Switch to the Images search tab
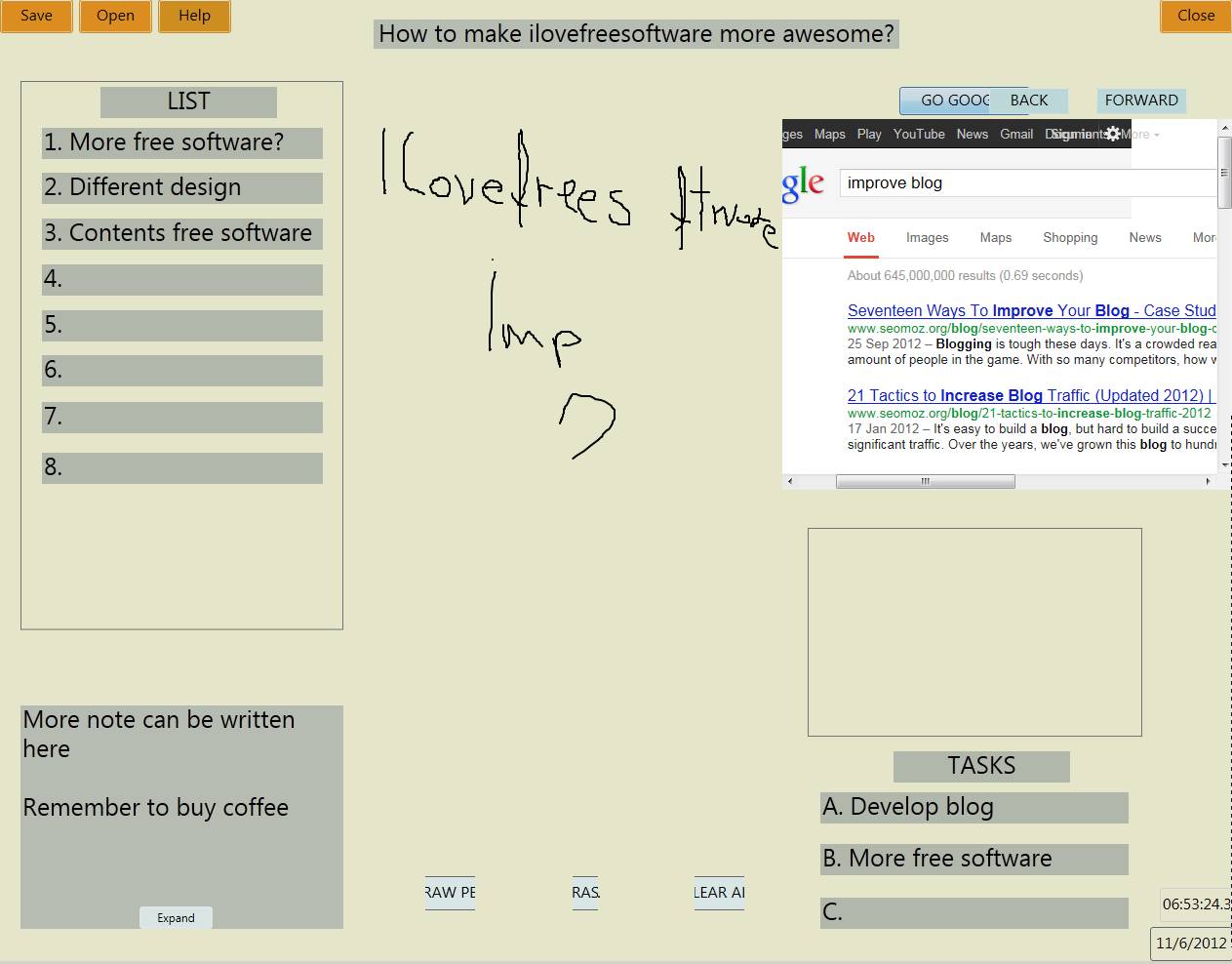The image size is (1232, 964). click(927, 237)
